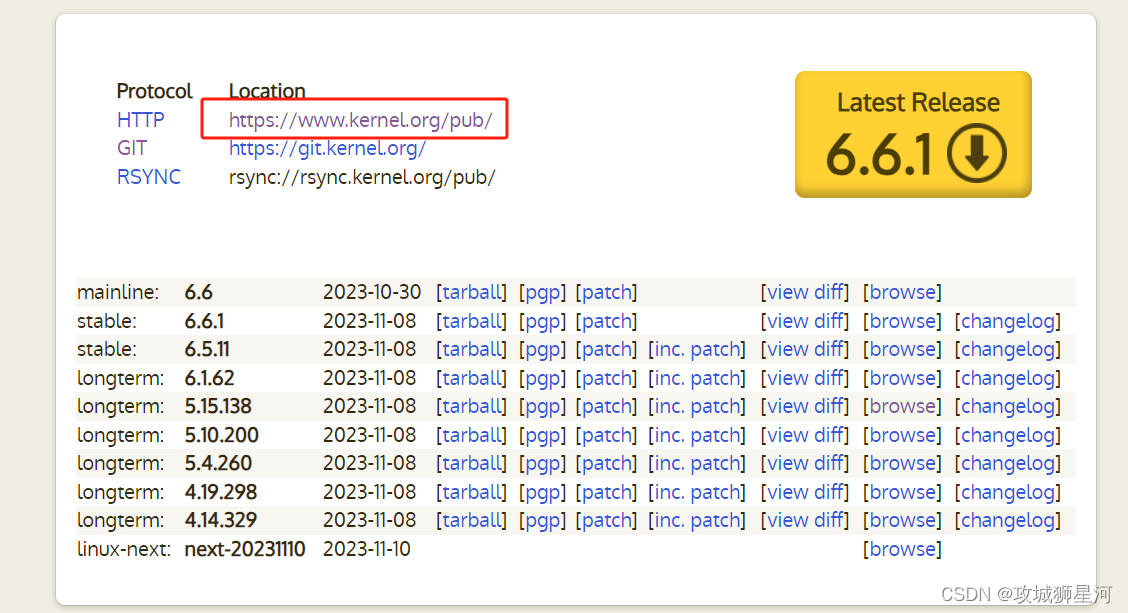Open changelog for stable 6.6.1
Viewport: 1128px width, 613px height.
click(1008, 321)
